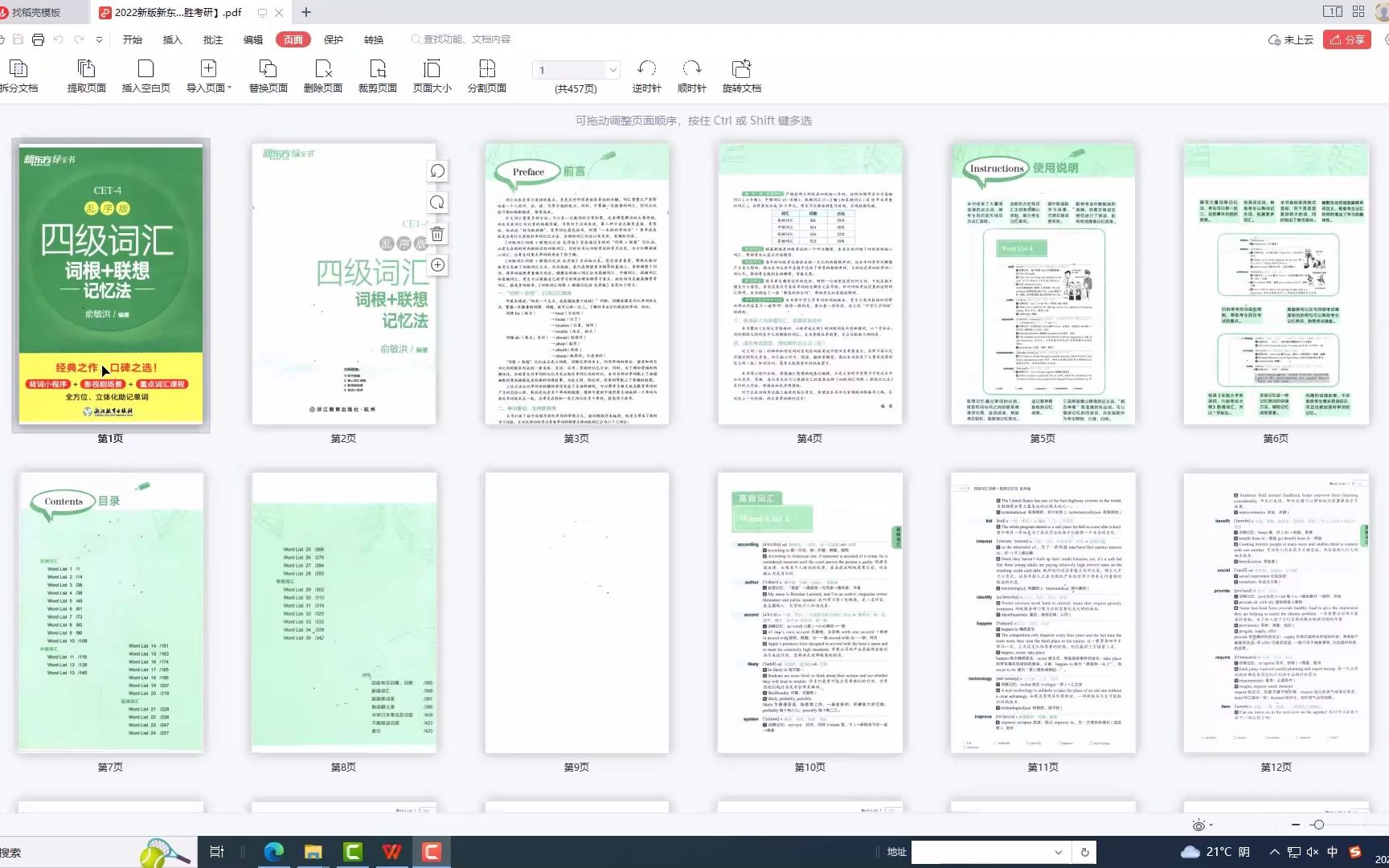Rotate clockwise with 顺时针
The image size is (1389, 868).
click(691, 76)
